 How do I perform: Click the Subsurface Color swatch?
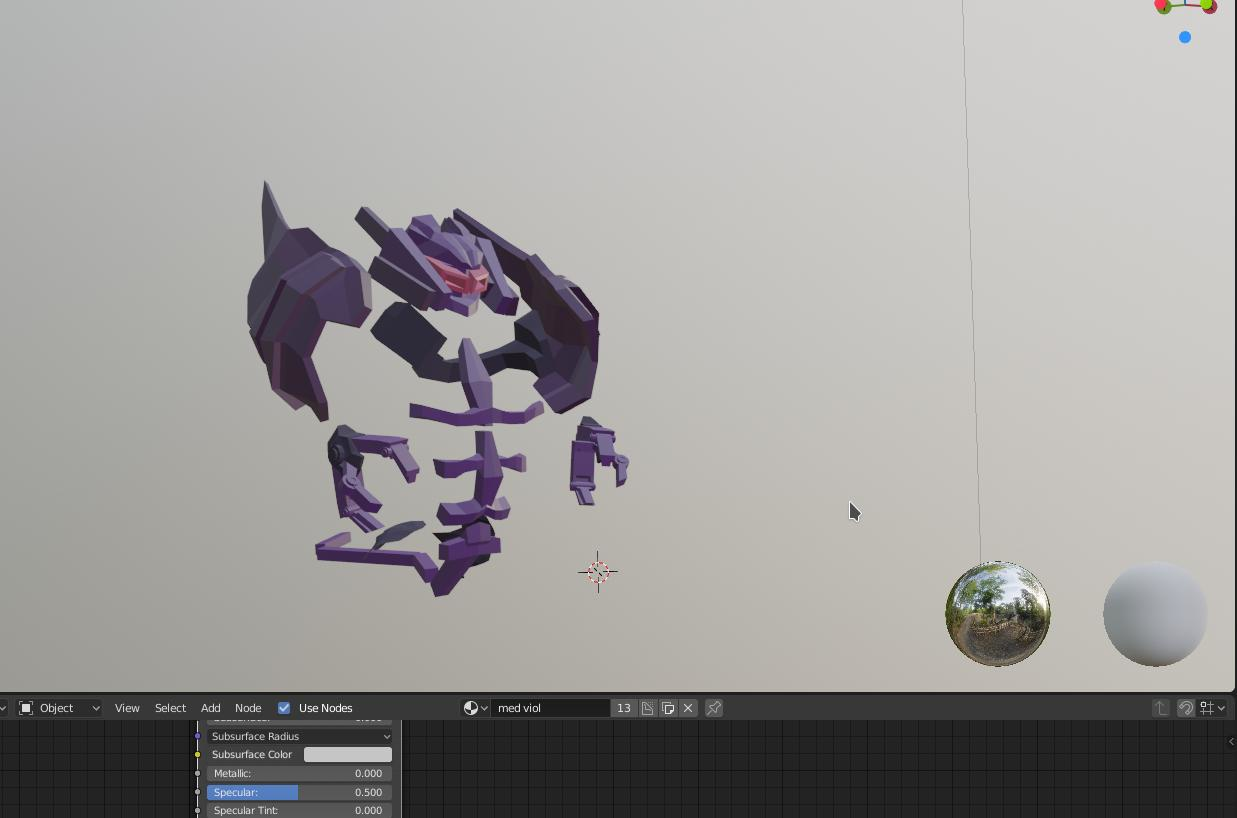pyautogui.click(x=348, y=755)
